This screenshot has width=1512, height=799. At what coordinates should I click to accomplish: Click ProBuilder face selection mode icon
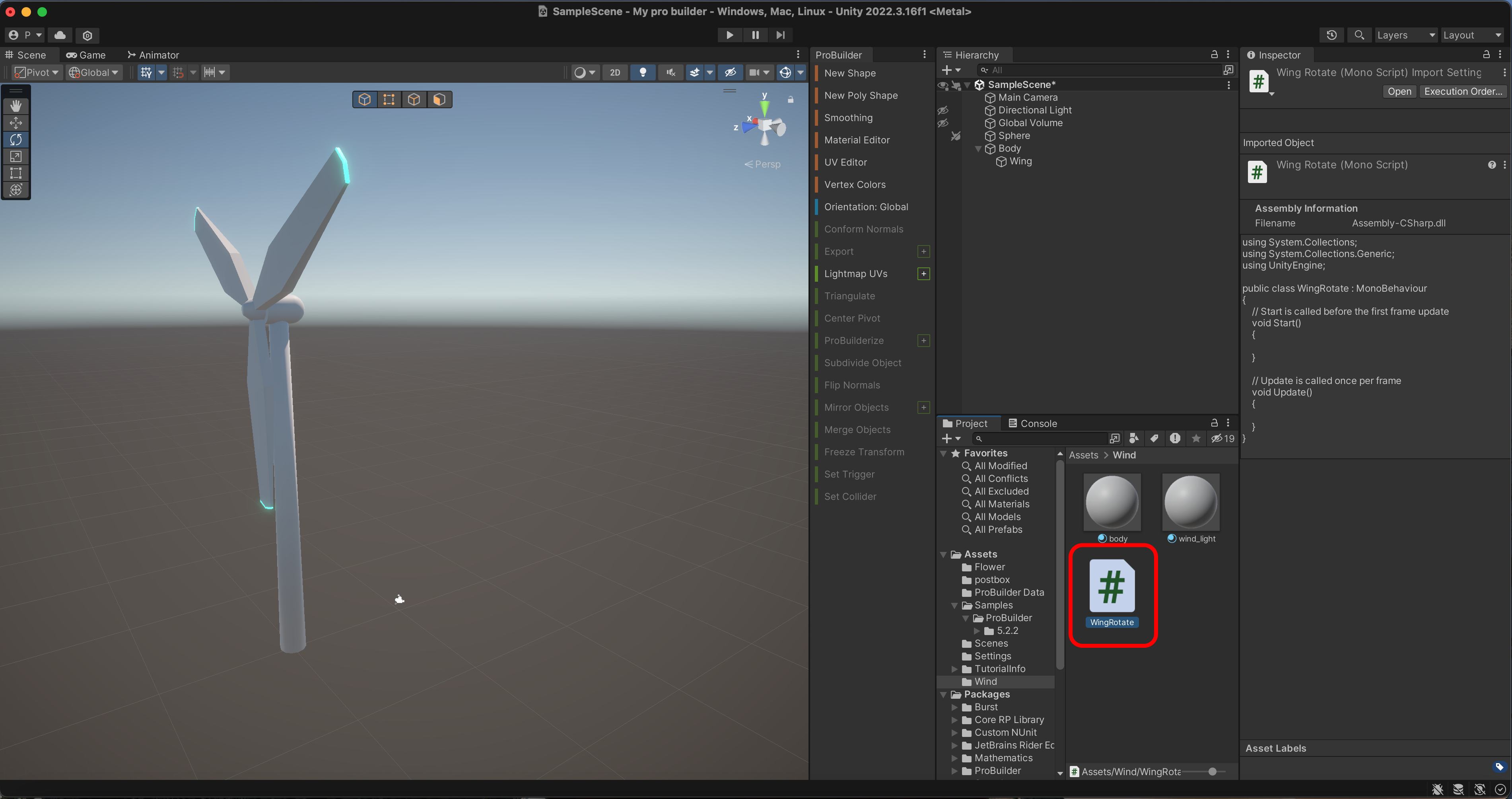[439, 99]
